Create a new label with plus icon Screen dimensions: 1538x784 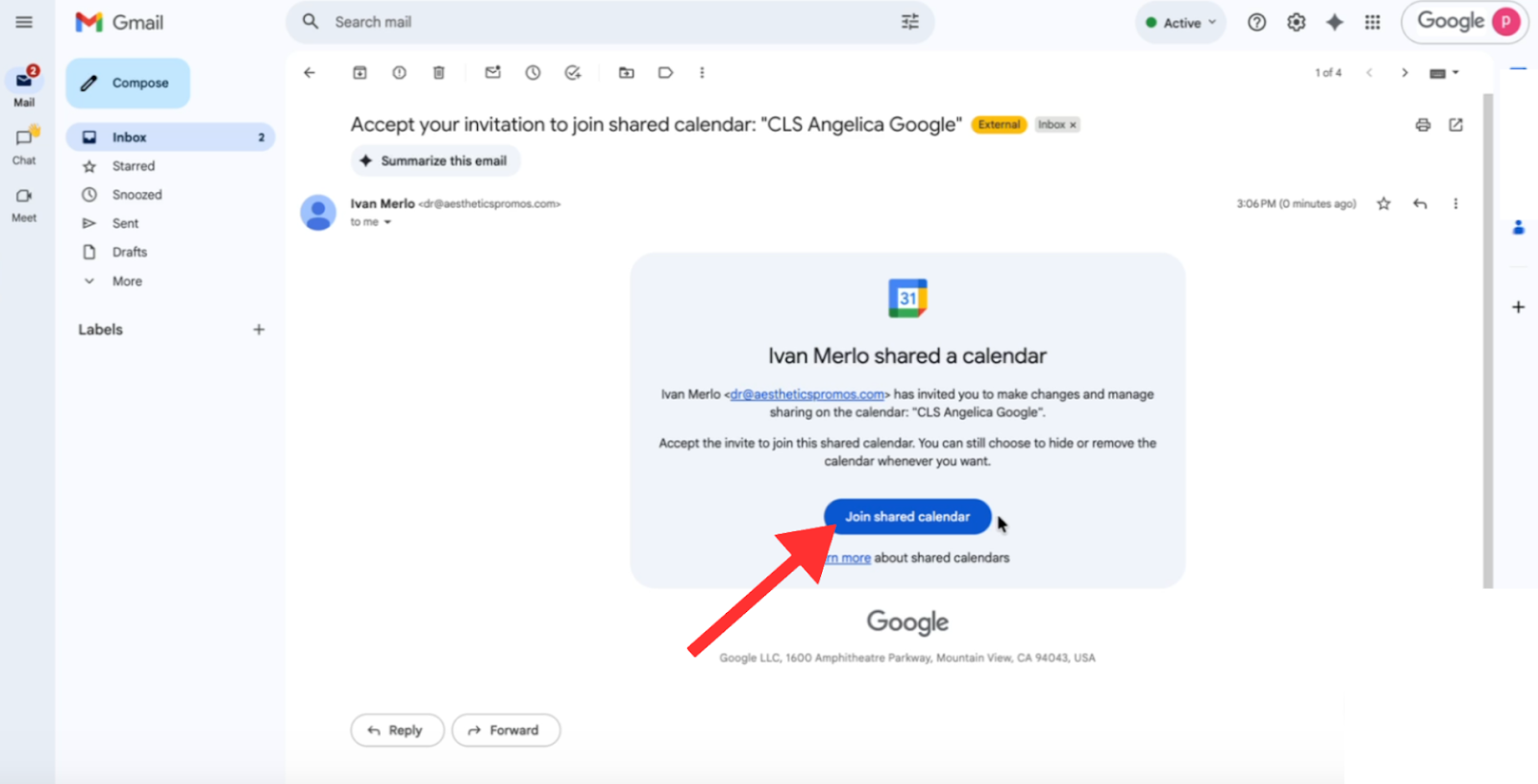point(259,330)
